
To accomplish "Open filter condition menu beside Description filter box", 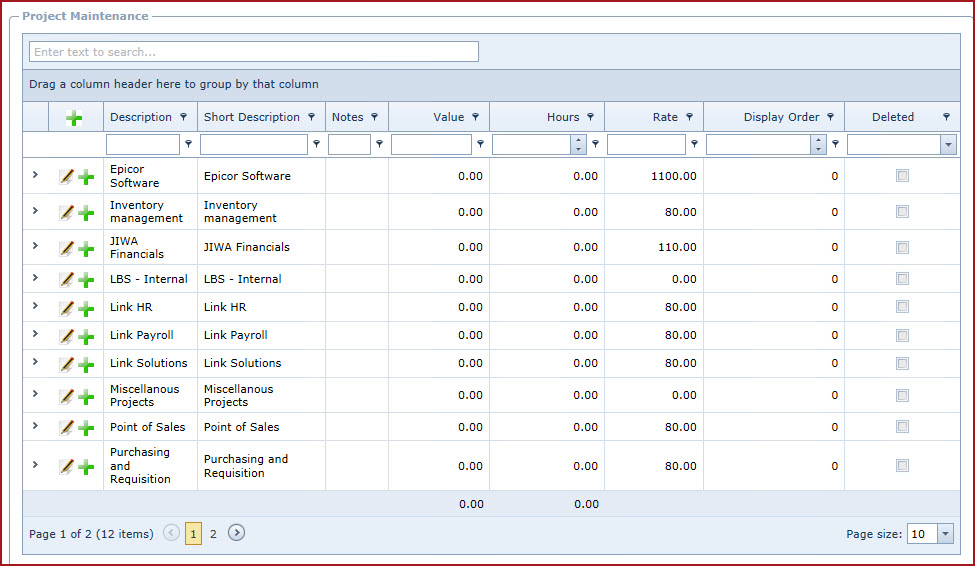I will pos(188,144).
